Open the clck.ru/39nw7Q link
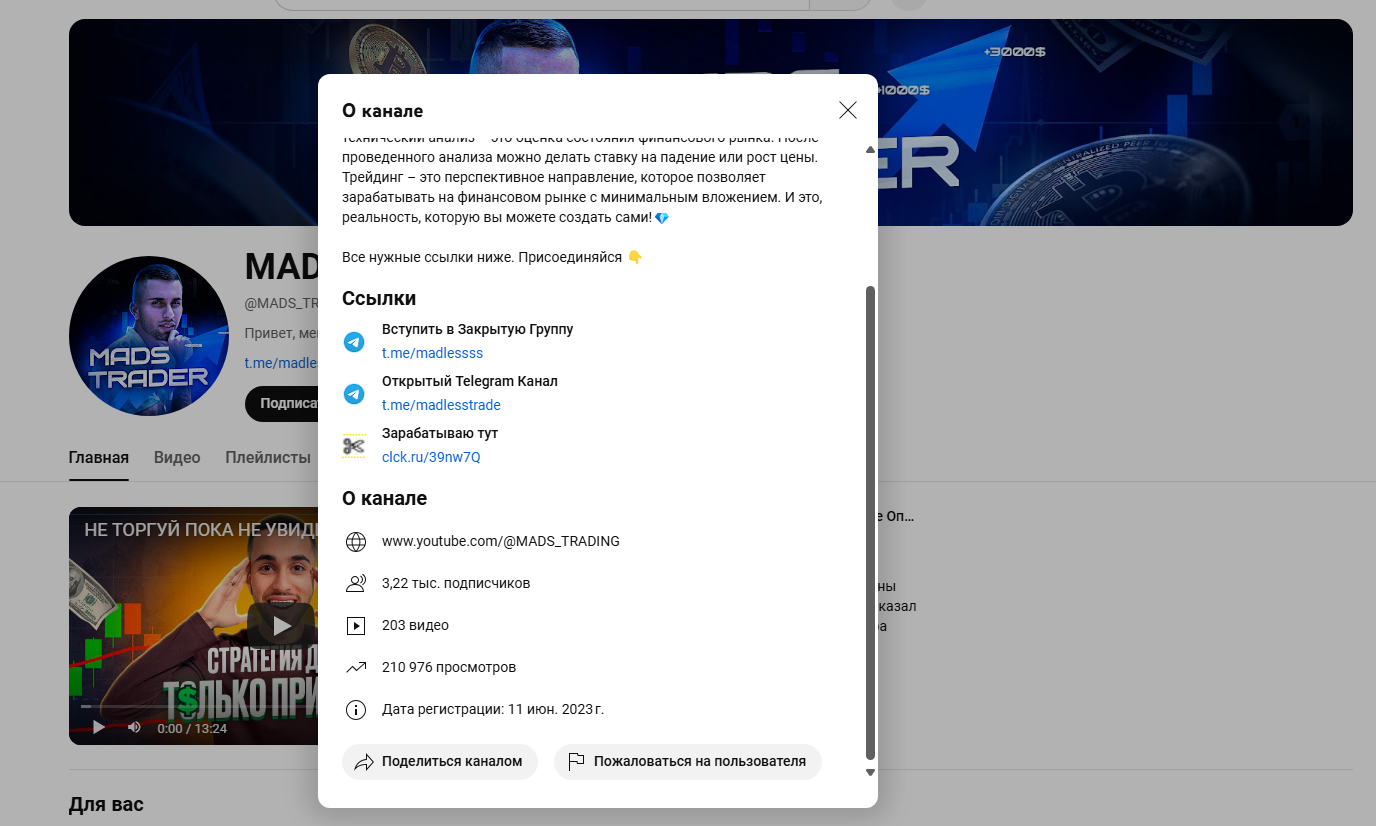This screenshot has height=826, width=1376. 431,457
